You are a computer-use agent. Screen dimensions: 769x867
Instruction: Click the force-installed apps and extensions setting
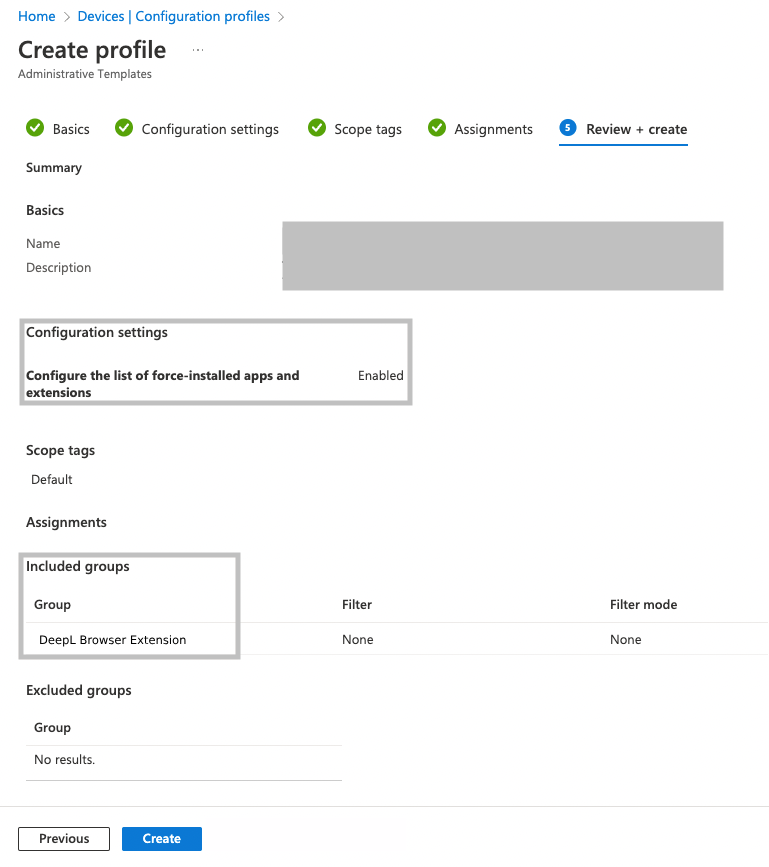[x=162, y=384]
